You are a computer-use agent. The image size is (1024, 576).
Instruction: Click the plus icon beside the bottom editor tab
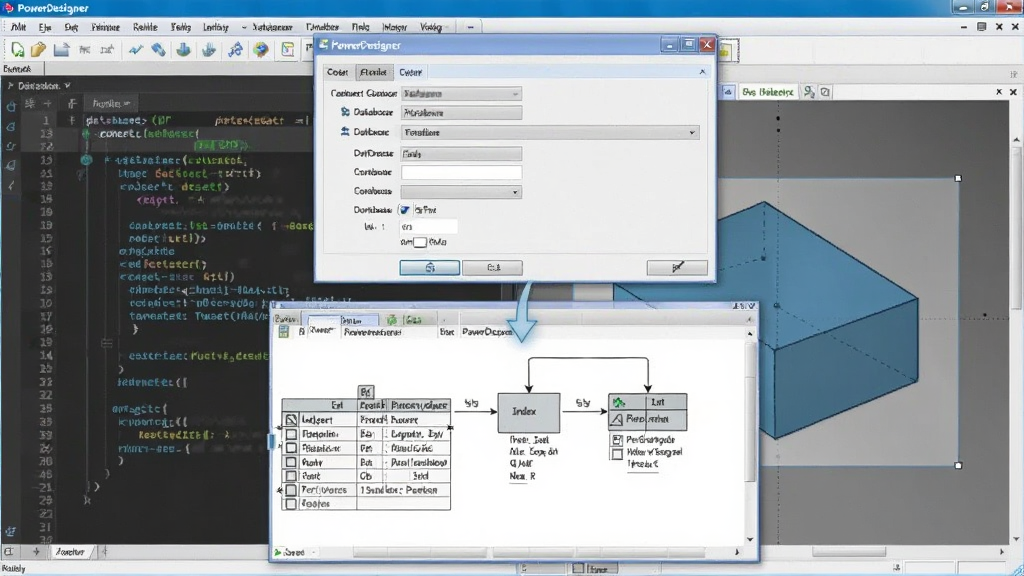pyautogui.click(x=37, y=552)
